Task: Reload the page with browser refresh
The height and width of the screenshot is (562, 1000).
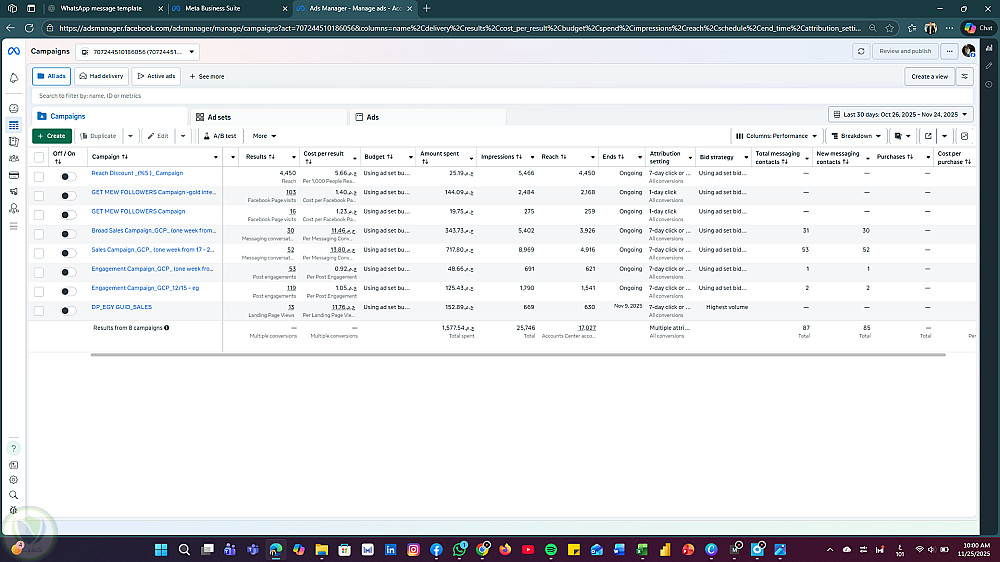Action: coord(29,28)
